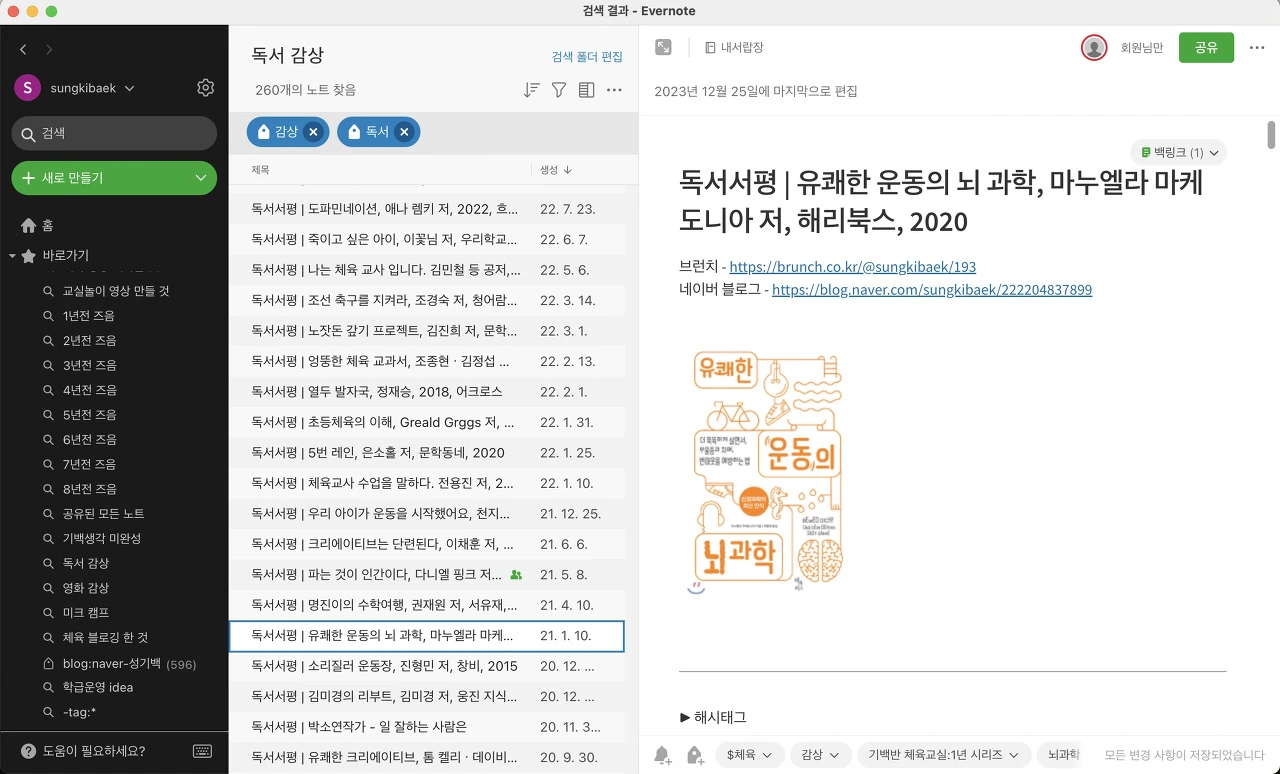
Task: Open the brunch.co.kr link in note
Action: click(x=853, y=267)
